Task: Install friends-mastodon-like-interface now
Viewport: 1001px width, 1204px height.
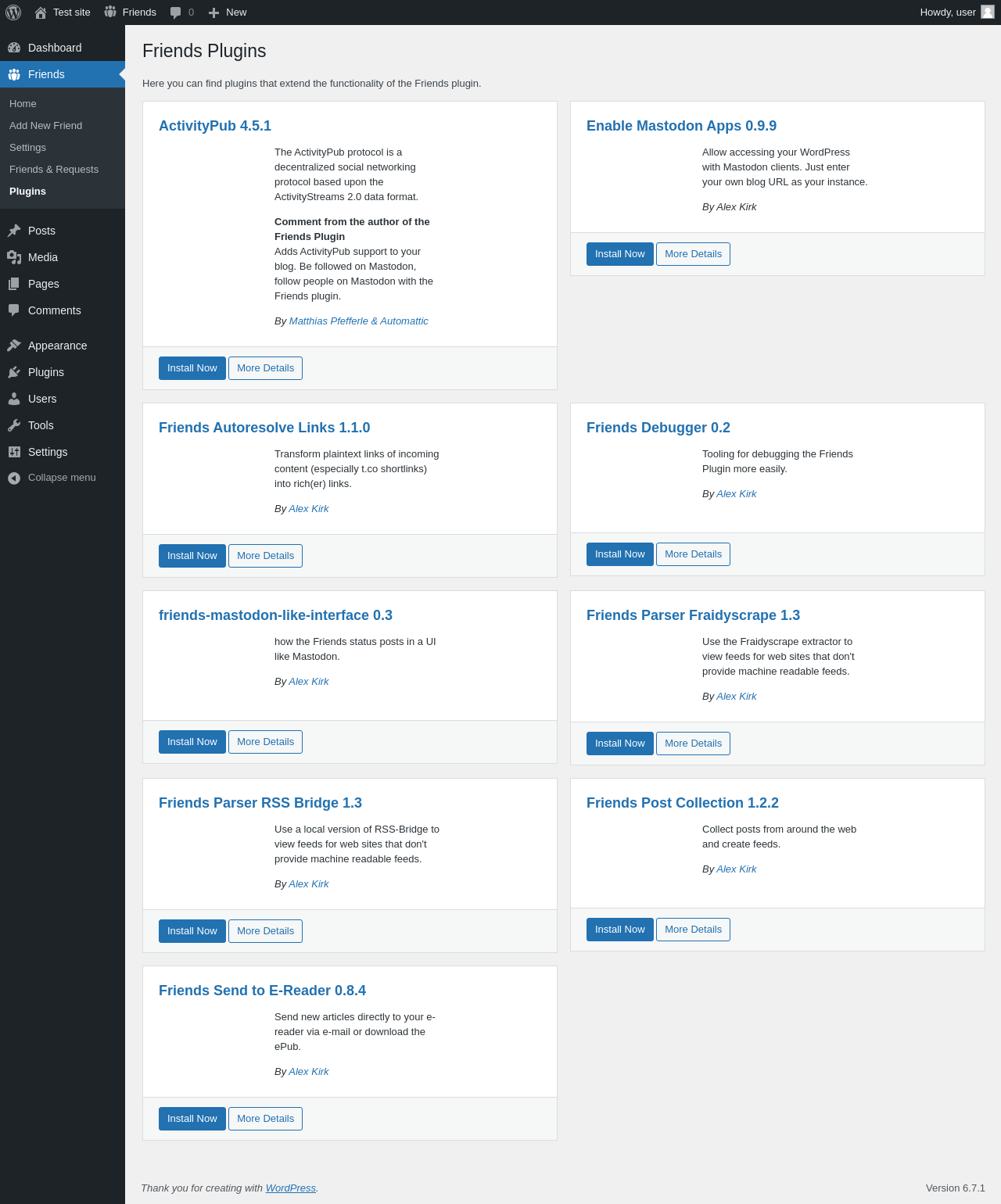Action: [192, 742]
